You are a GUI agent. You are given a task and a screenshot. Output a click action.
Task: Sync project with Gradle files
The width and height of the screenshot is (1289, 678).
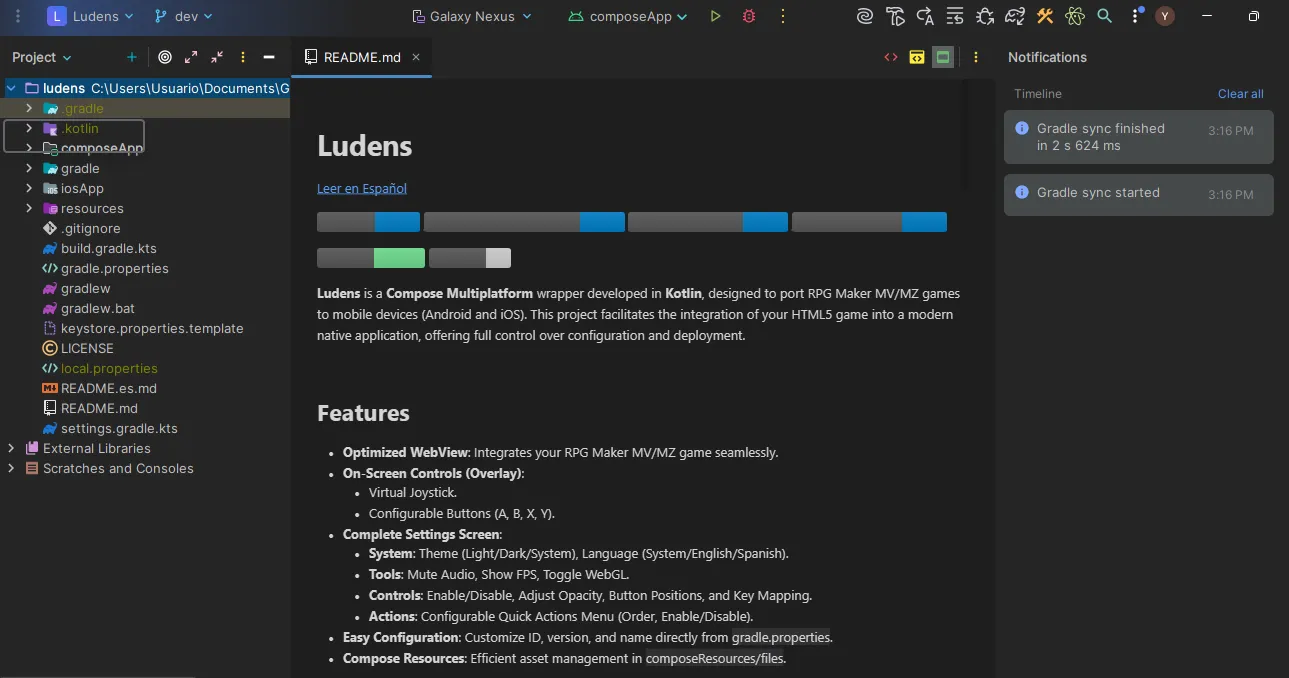[x=1015, y=16]
